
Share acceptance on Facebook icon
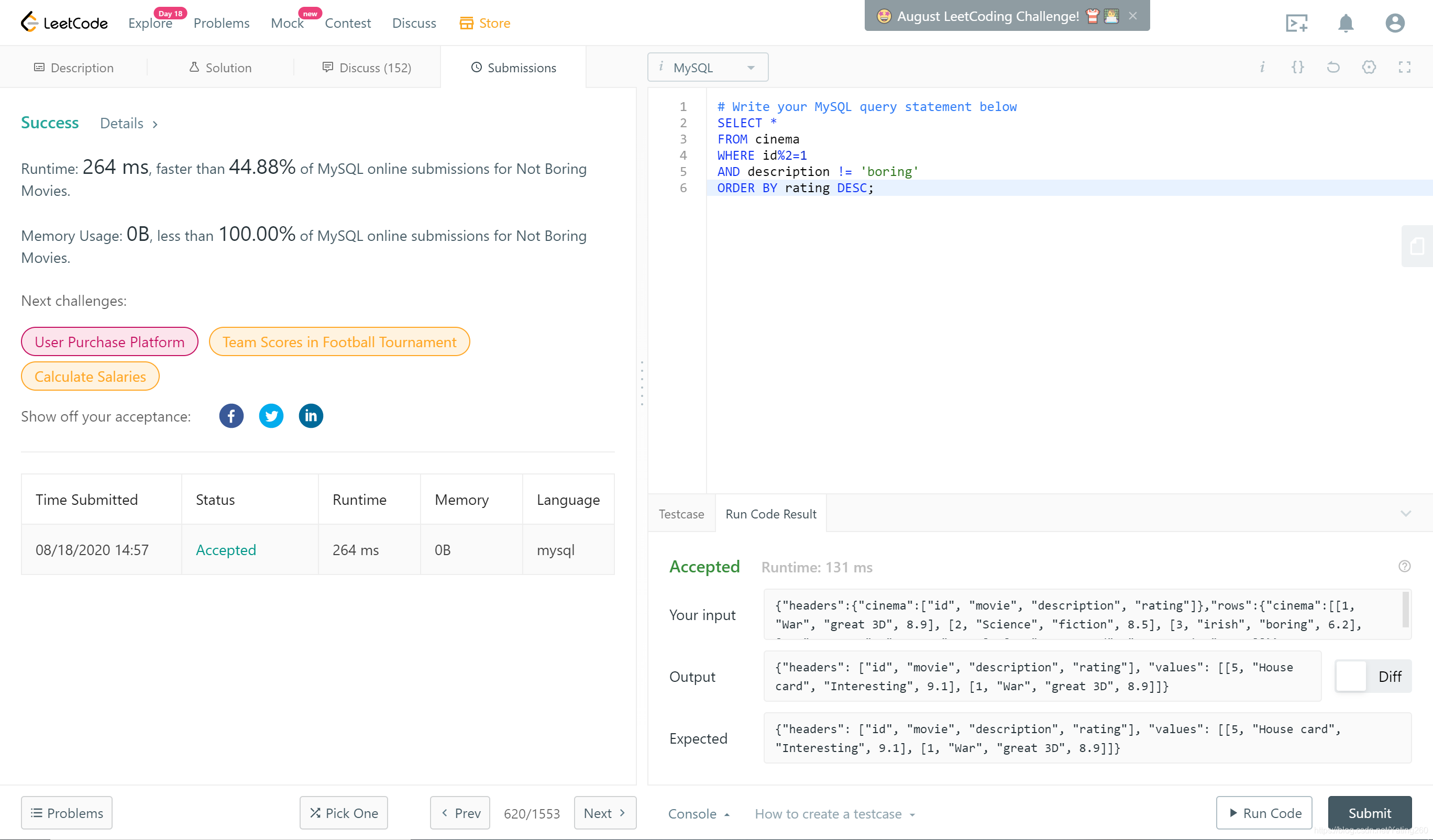[x=231, y=416]
